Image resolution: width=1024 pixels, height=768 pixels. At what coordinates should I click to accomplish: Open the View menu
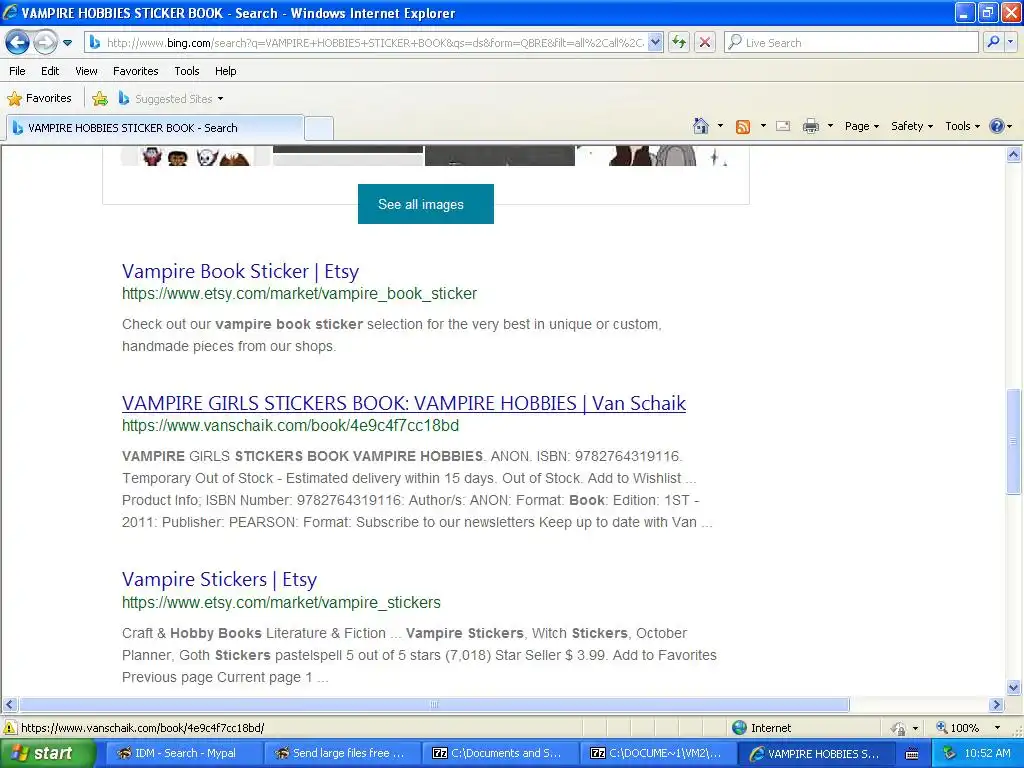86,71
